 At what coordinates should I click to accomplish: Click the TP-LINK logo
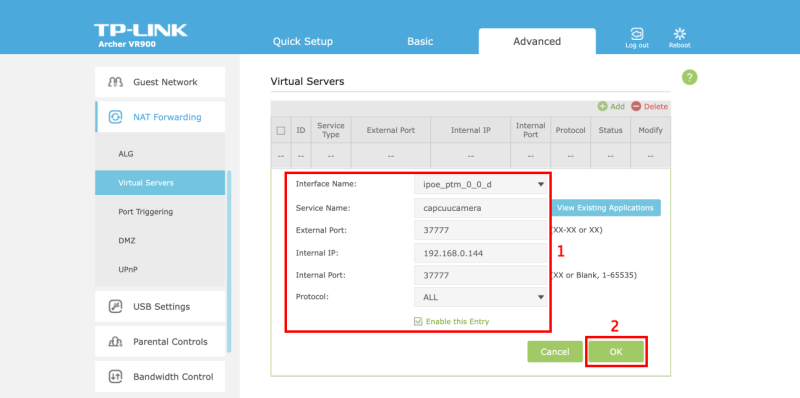[141, 30]
